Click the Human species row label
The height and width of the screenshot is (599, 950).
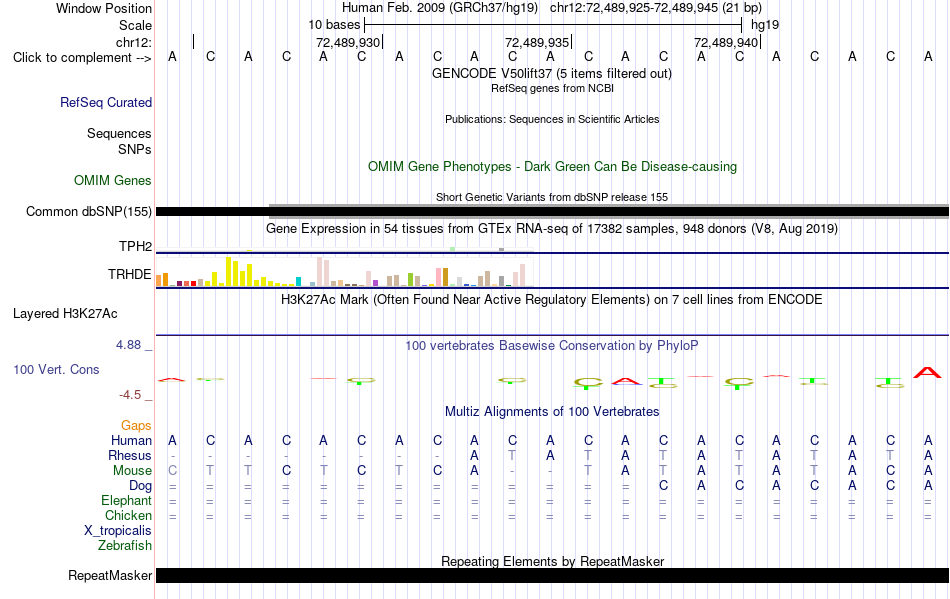click(131, 440)
